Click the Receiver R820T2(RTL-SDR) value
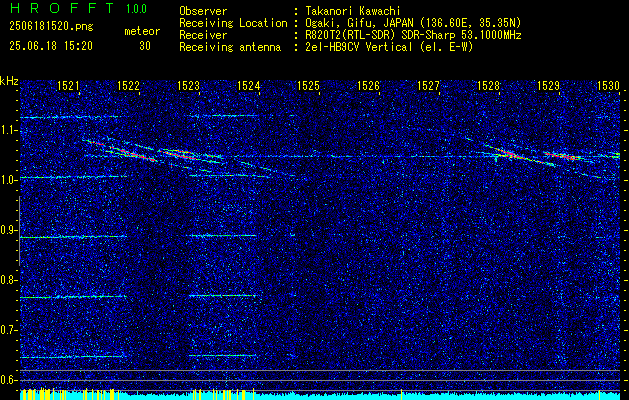The image size is (629, 400). 413,35
